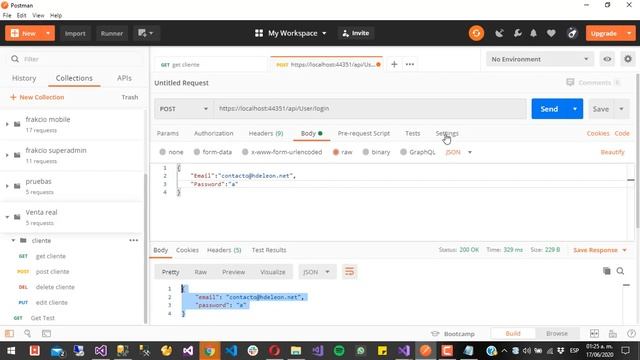Switch to the History tab
This screenshot has width=640, height=360.
(x=24, y=78)
